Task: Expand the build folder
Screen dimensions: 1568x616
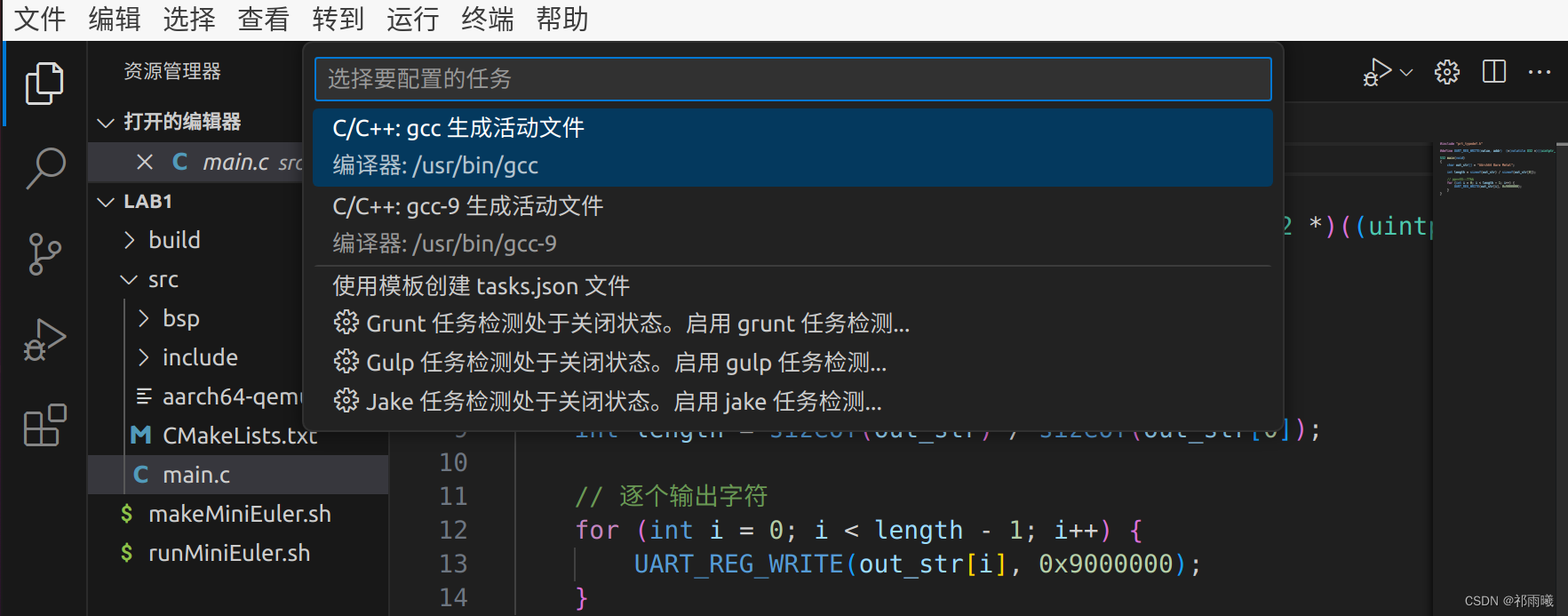Action: 130,240
